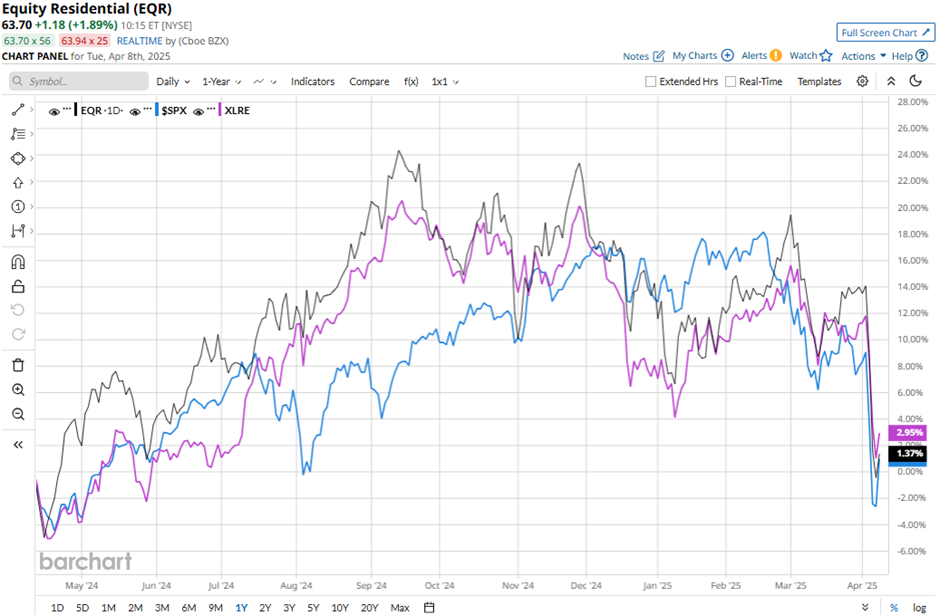Image resolution: width=940 pixels, height=615 pixels.
Task: Switch to dark mode moon icon
Action: (915, 81)
